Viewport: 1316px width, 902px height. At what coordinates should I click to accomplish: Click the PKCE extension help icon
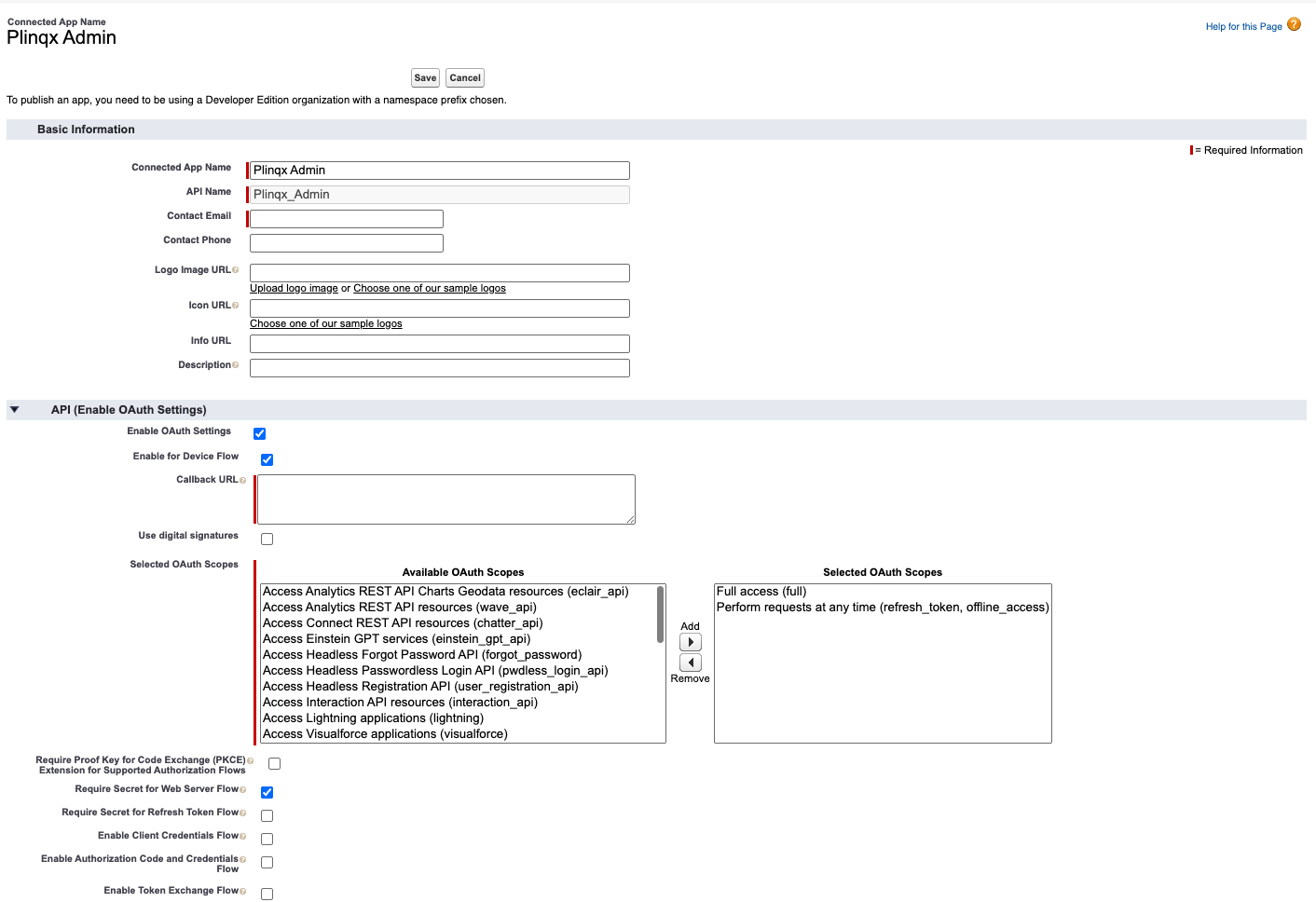(250, 761)
